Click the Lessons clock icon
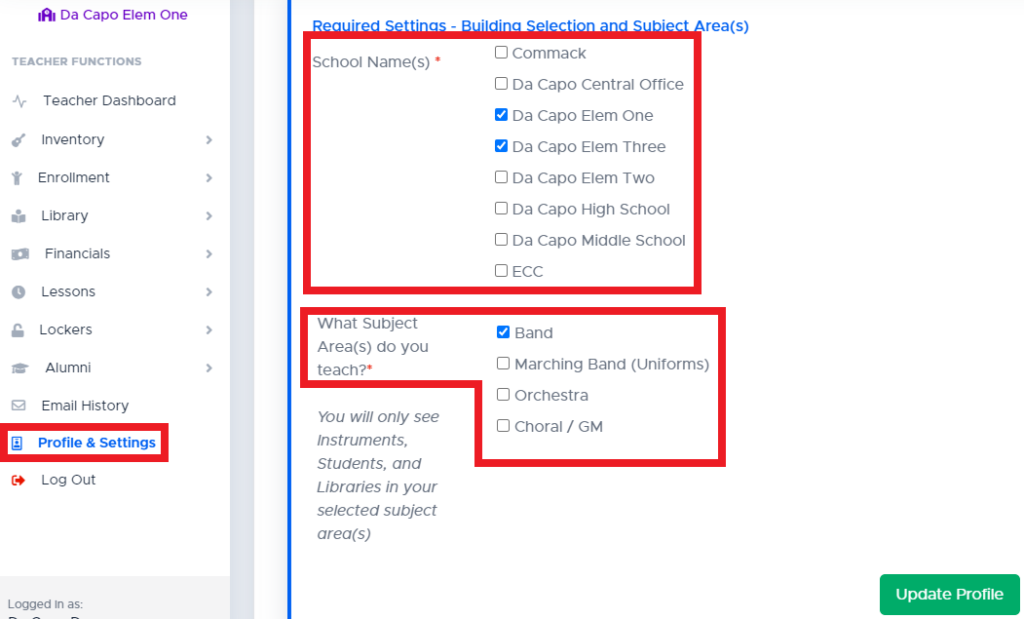 tap(19, 292)
